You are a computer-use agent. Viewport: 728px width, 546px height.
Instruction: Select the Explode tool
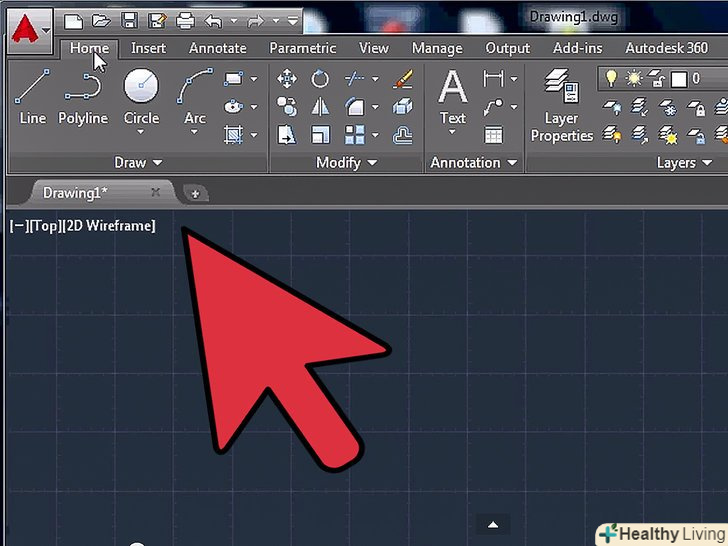coord(403,107)
